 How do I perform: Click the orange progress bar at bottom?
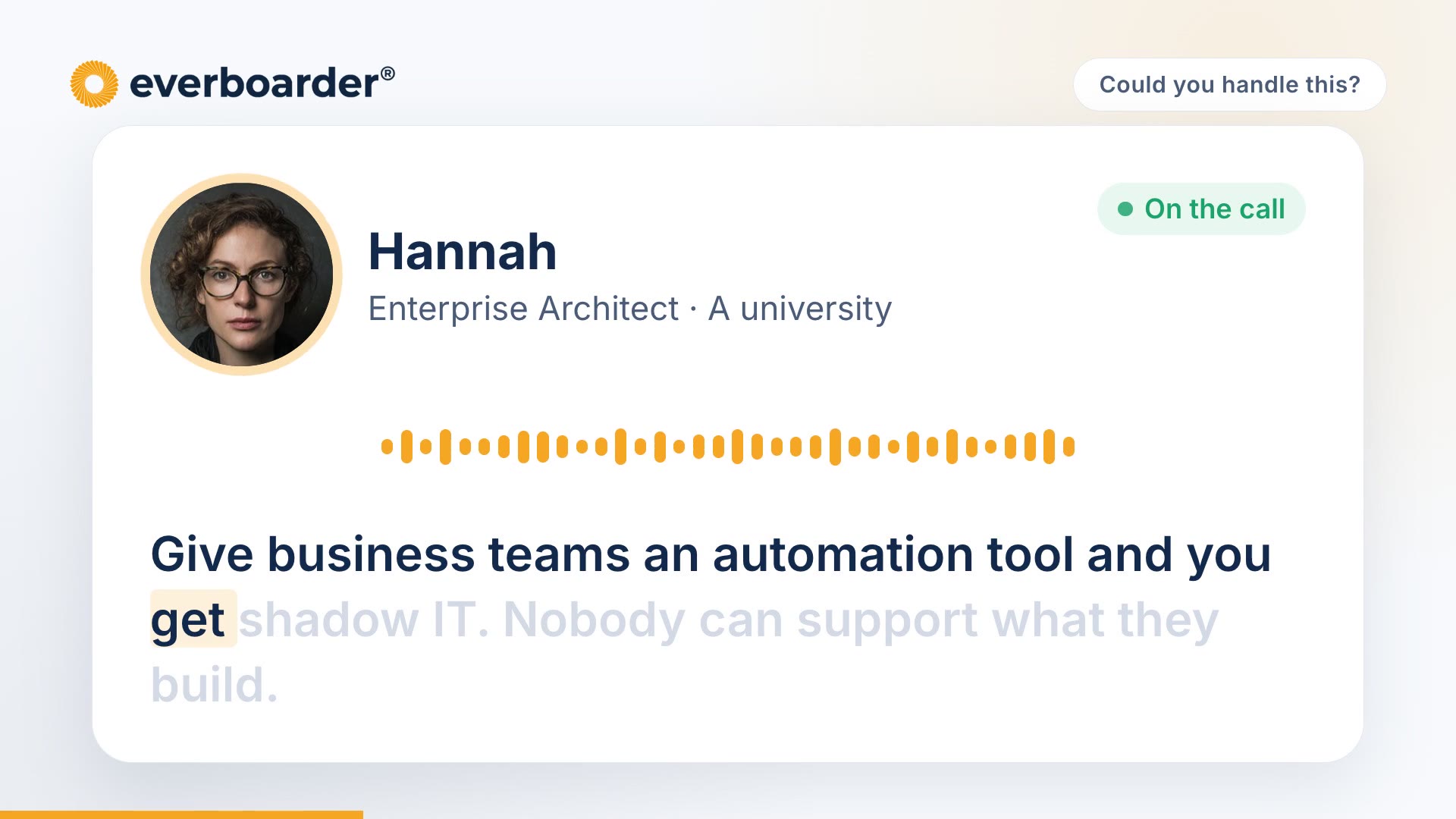point(181,814)
